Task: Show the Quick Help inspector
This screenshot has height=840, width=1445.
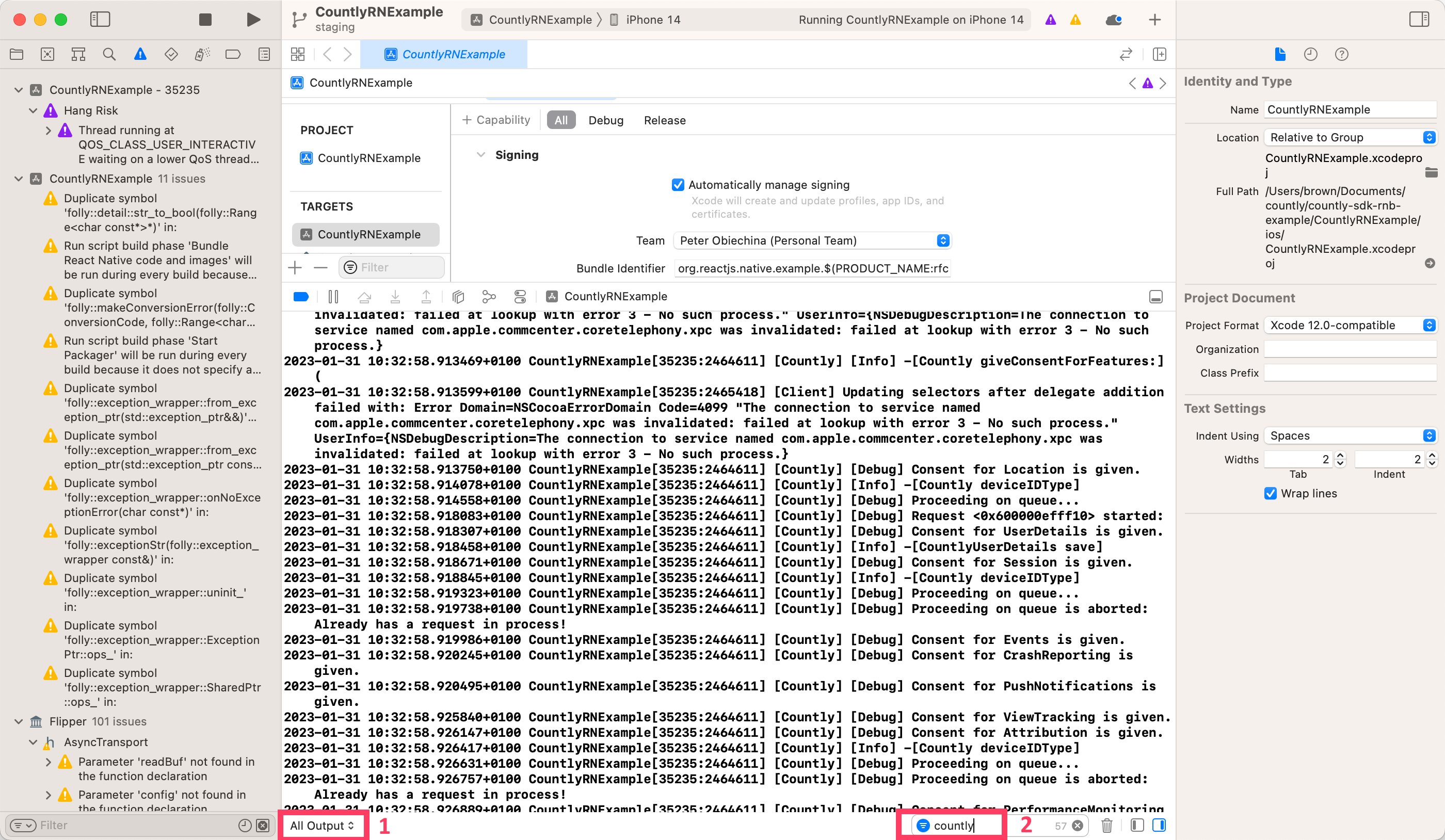Action: [1342, 55]
